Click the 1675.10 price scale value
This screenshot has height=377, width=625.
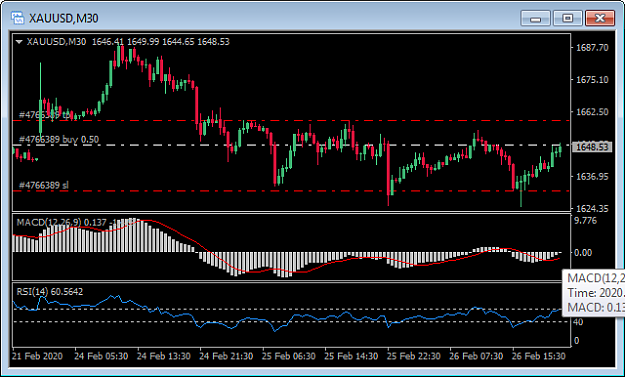(x=592, y=80)
